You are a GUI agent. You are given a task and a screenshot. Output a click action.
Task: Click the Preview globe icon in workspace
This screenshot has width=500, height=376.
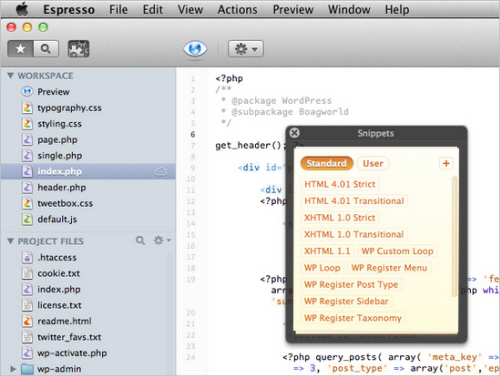coord(27,92)
